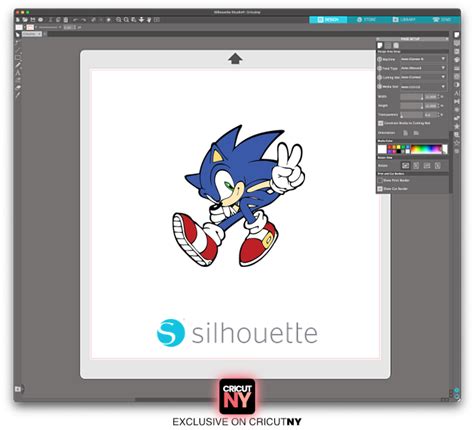Screen dimensions: 474x430
Task: Click the Undo arrow icon
Action: pyautogui.click(x=76, y=20)
